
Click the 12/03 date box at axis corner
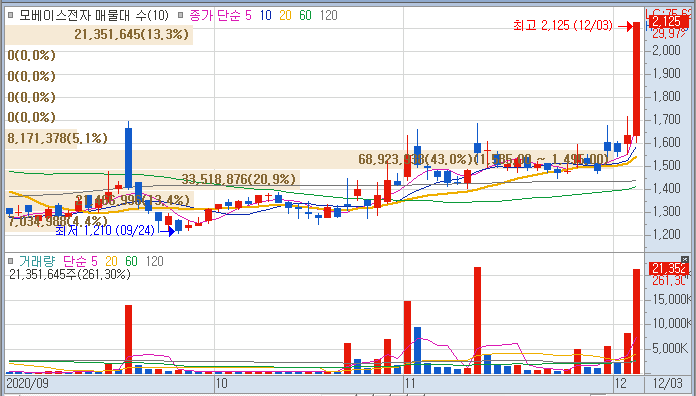[x=668, y=383]
